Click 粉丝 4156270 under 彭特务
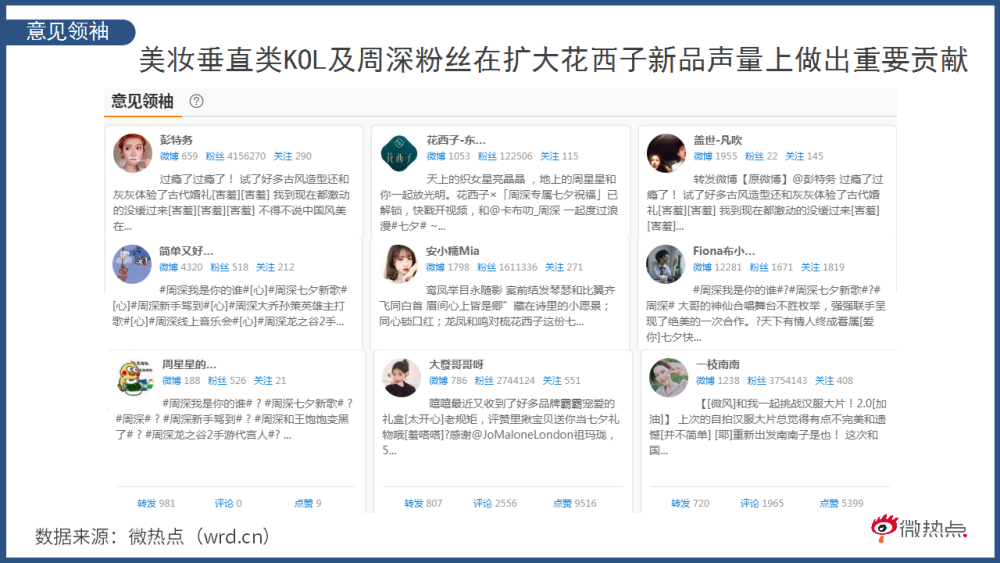 pos(235,156)
